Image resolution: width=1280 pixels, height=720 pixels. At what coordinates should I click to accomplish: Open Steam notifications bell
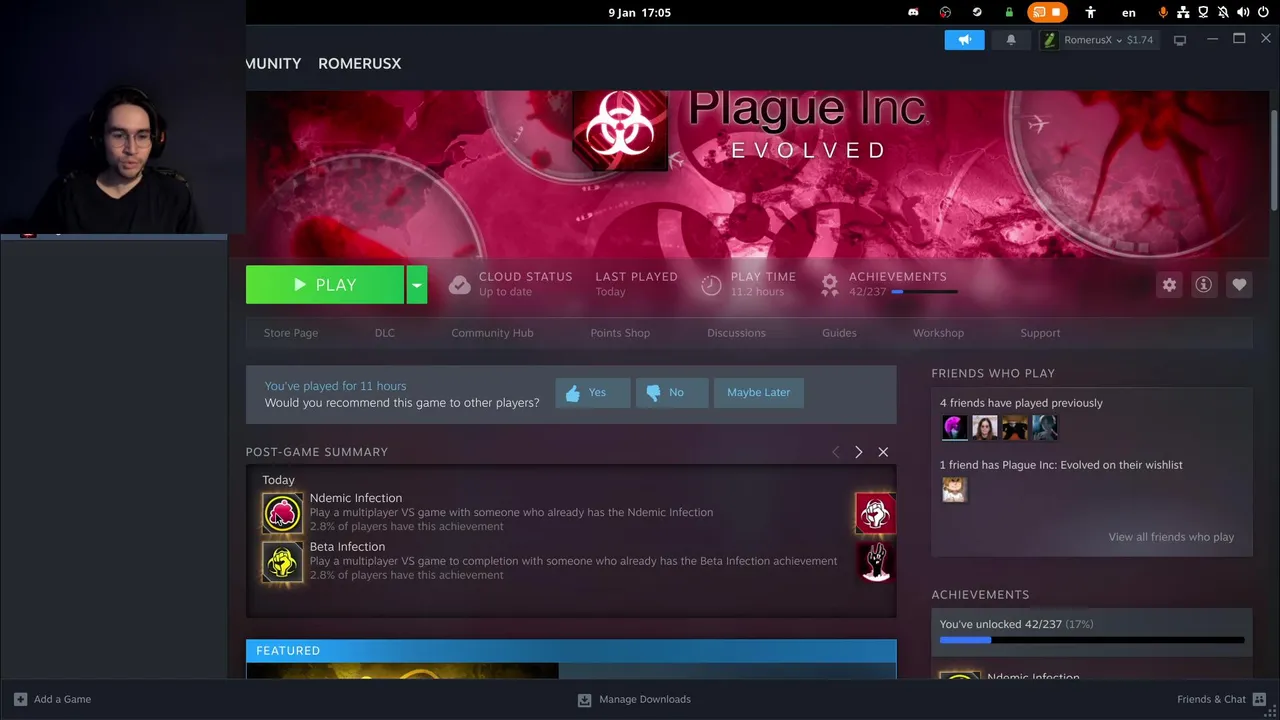pos(1011,40)
